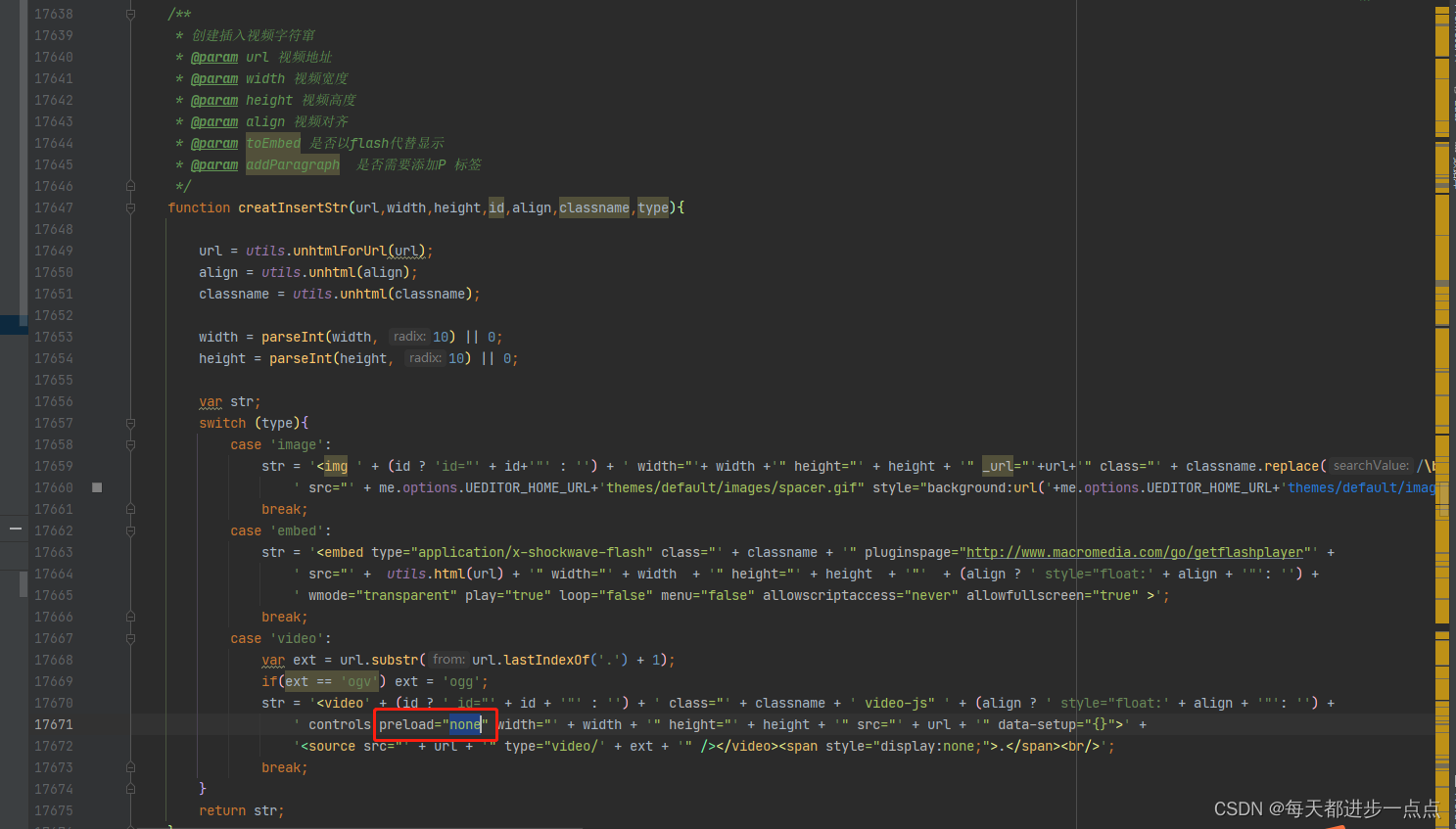Click the from: inlay hint
The width and height of the screenshot is (1456, 829).
tap(448, 660)
